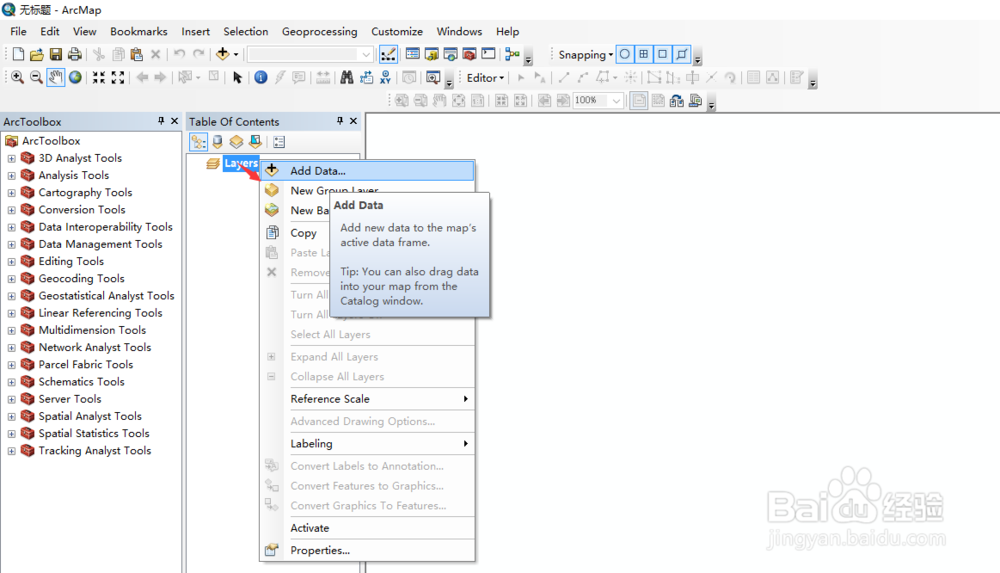Pin the ArcToolbox panel
Viewport: 1000px width, 573px height.
(x=161, y=121)
